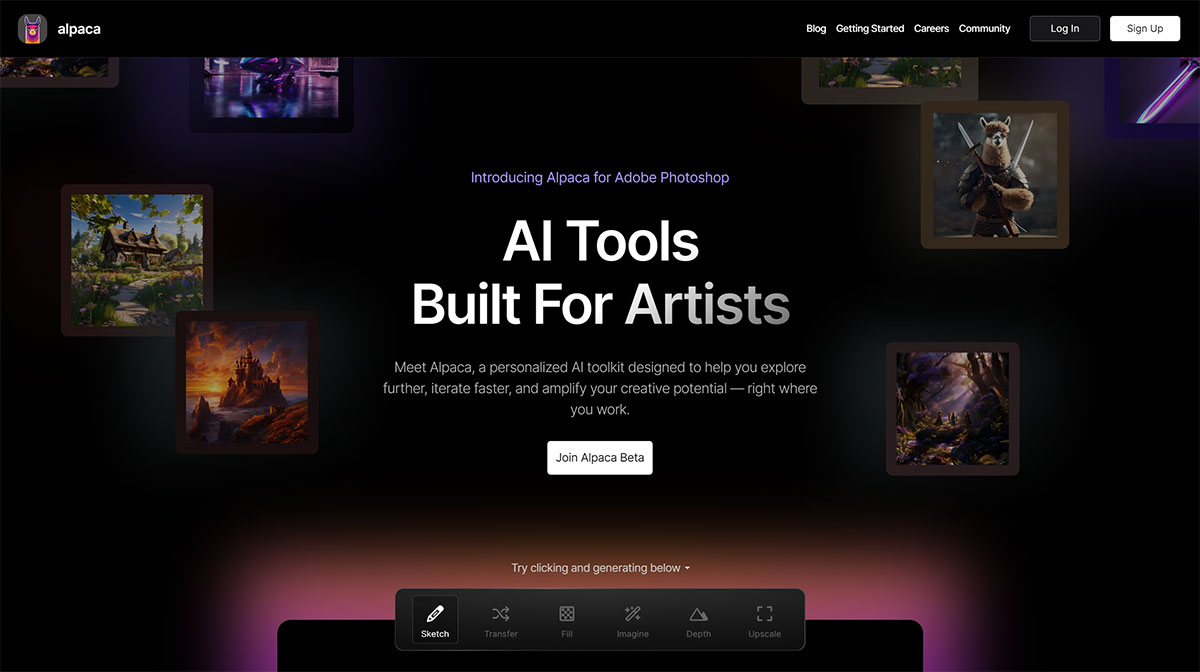Screen dimensions: 1200x672
Task: Open the Careers page
Action: point(931,28)
